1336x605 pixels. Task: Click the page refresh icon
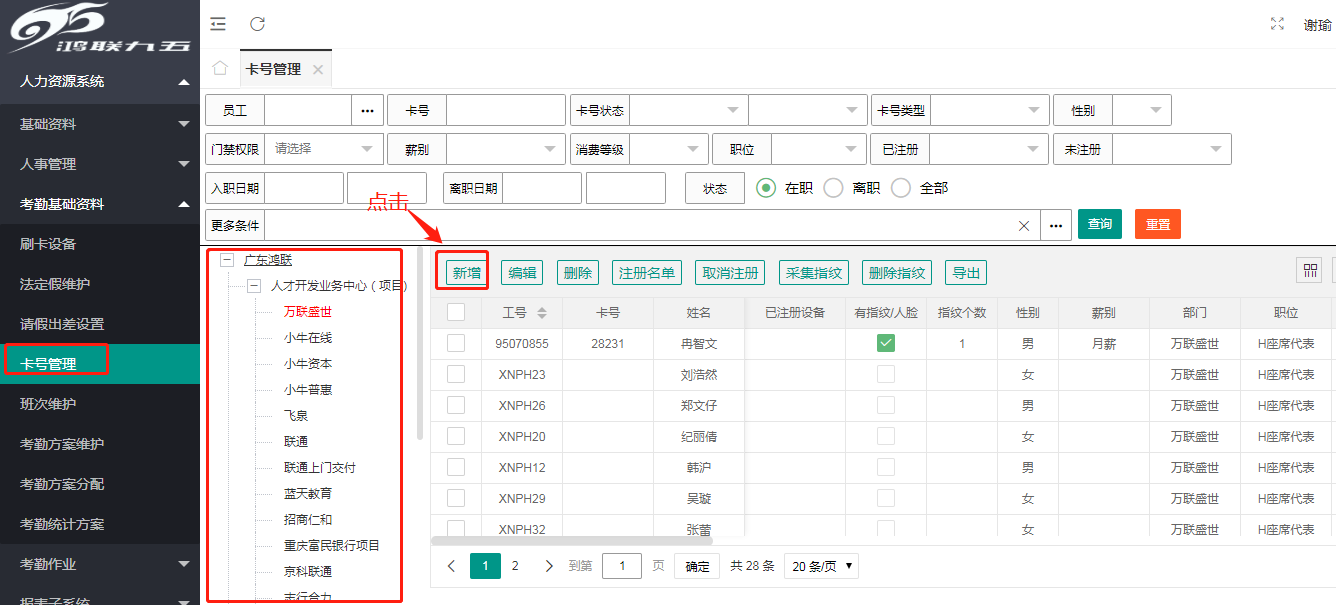(x=257, y=24)
